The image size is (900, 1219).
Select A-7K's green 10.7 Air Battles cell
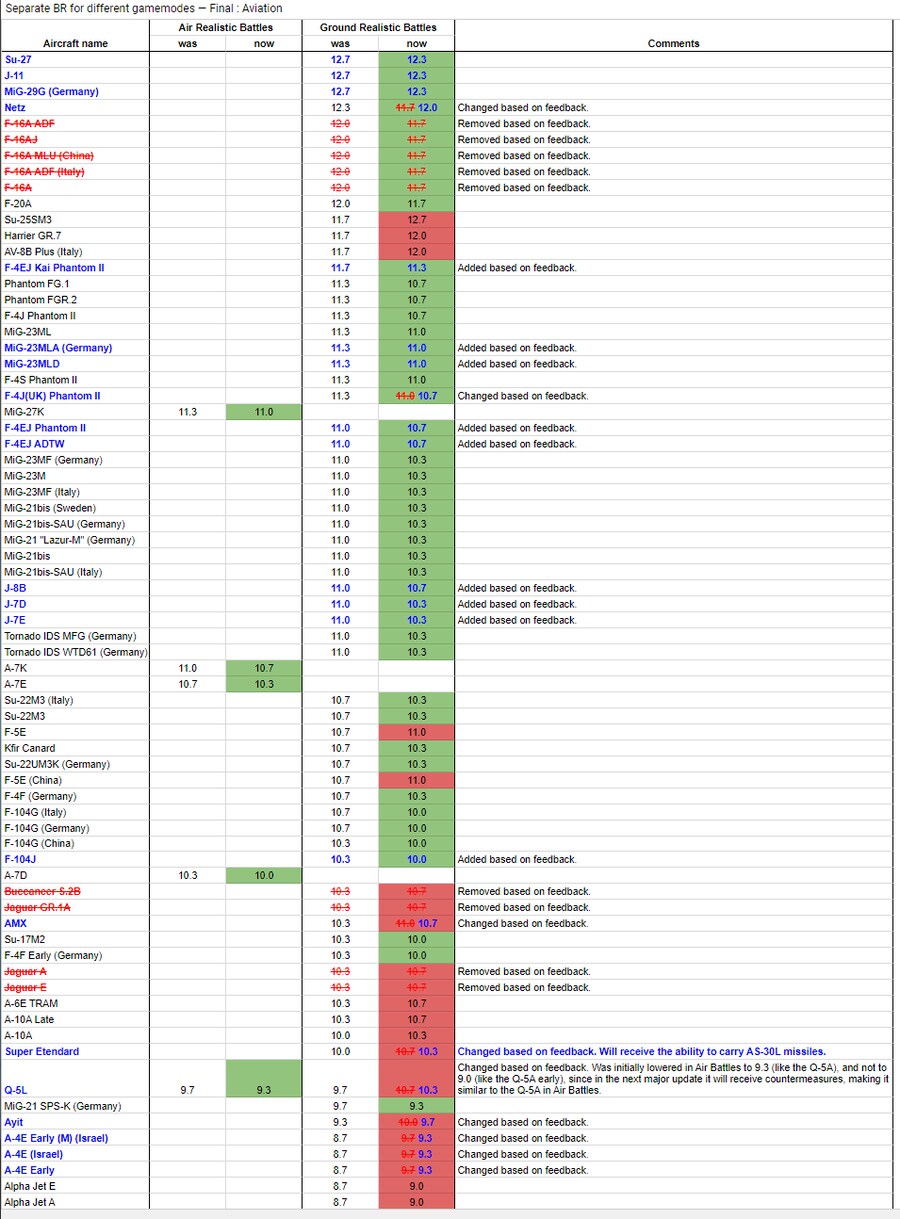[x=264, y=668]
